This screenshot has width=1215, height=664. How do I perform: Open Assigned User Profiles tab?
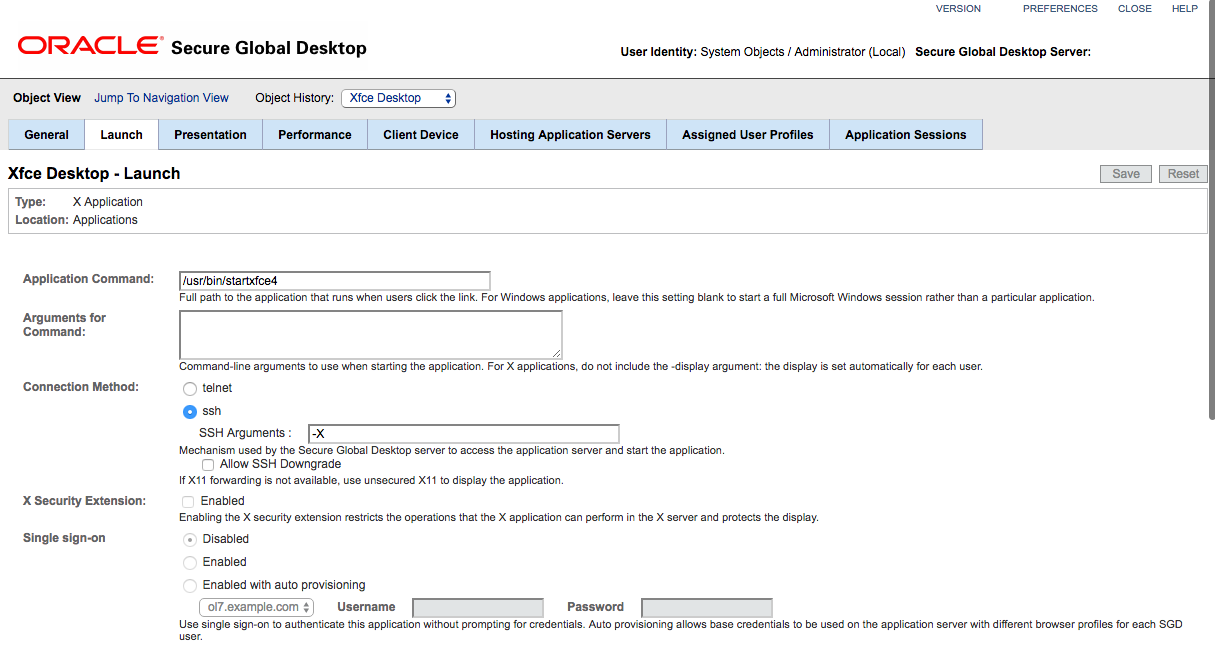748,135
